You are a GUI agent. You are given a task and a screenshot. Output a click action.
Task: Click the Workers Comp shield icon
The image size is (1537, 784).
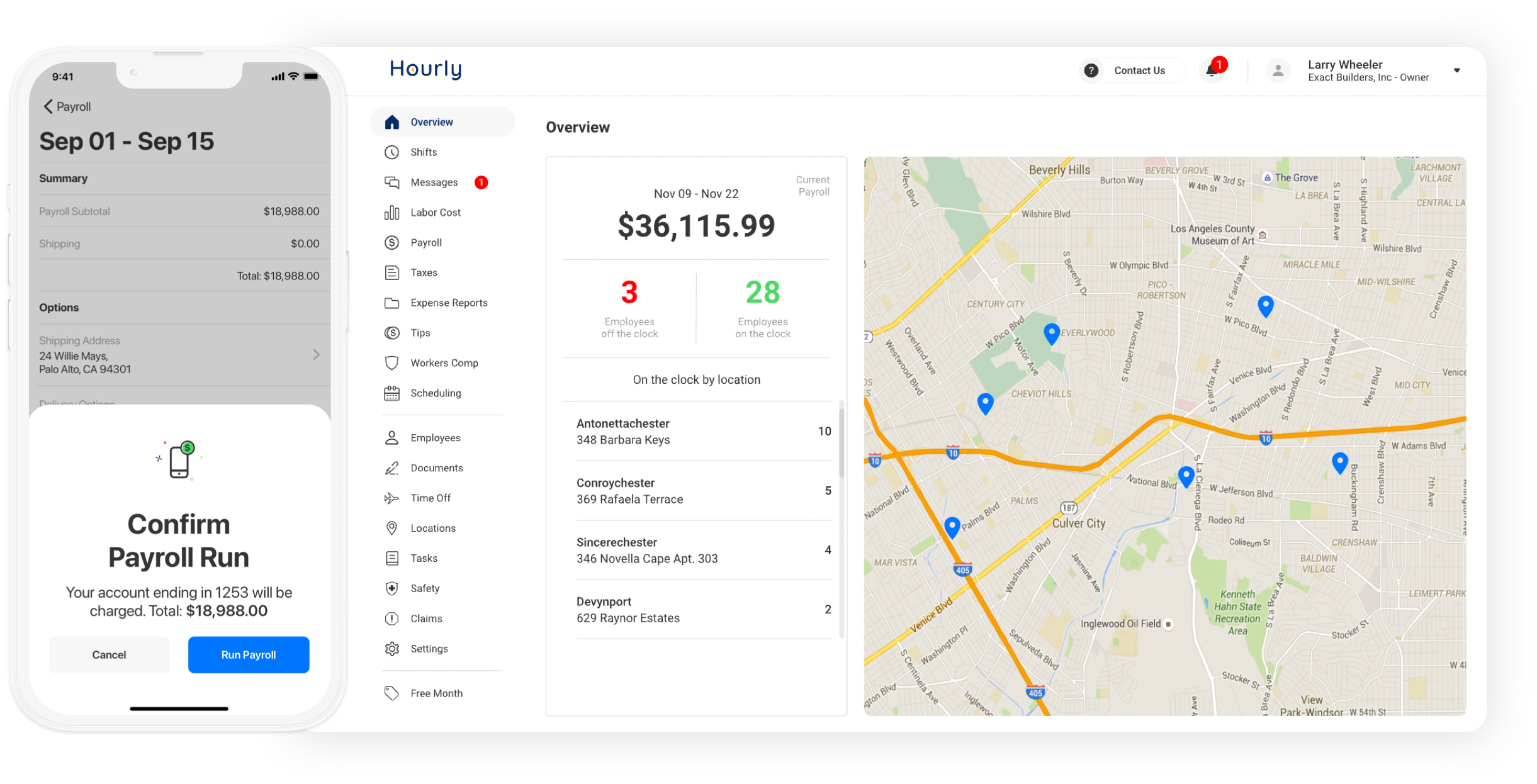pos(391,363)
